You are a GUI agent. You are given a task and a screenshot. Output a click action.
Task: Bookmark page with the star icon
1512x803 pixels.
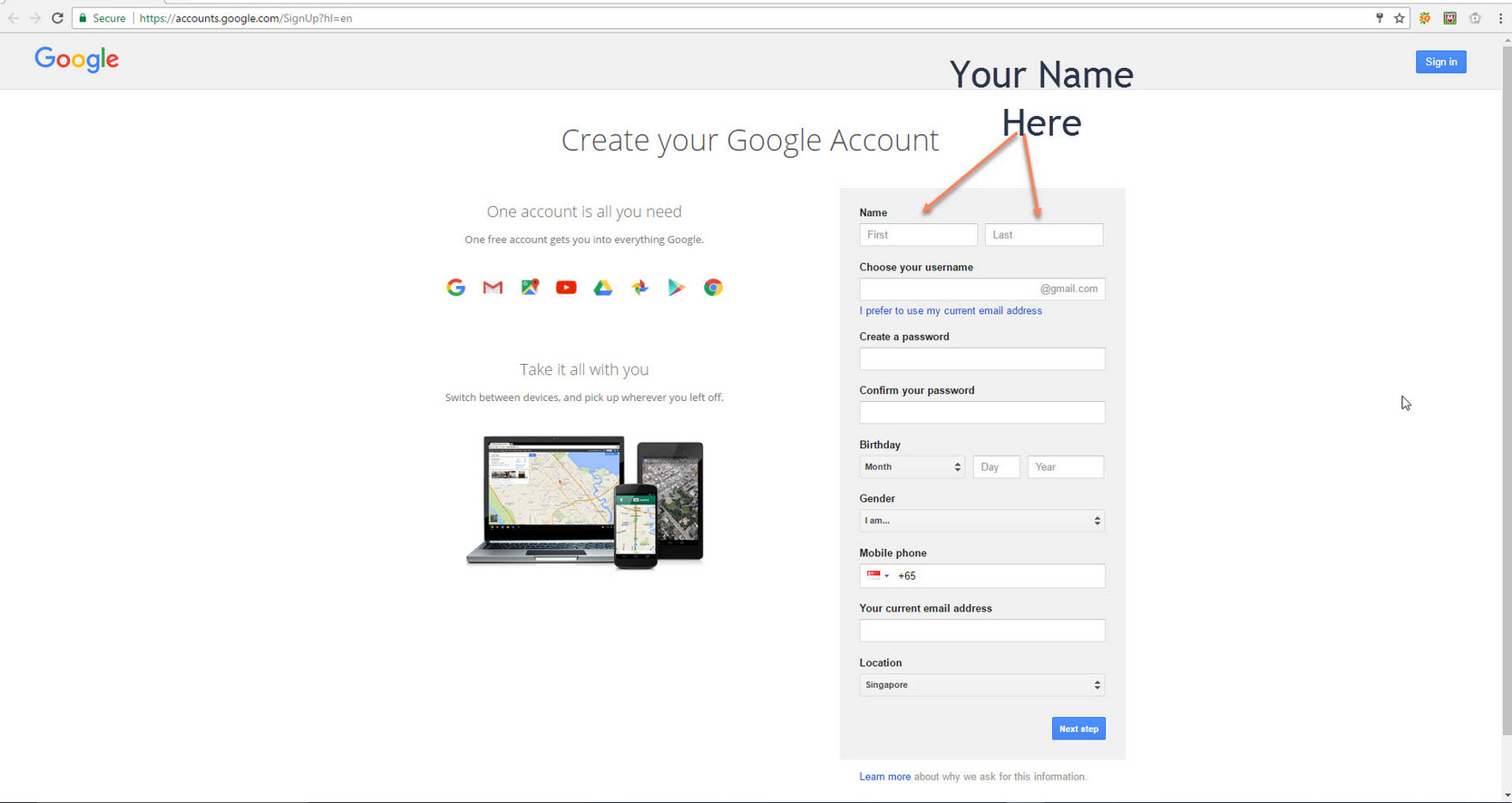[1399, 18]
